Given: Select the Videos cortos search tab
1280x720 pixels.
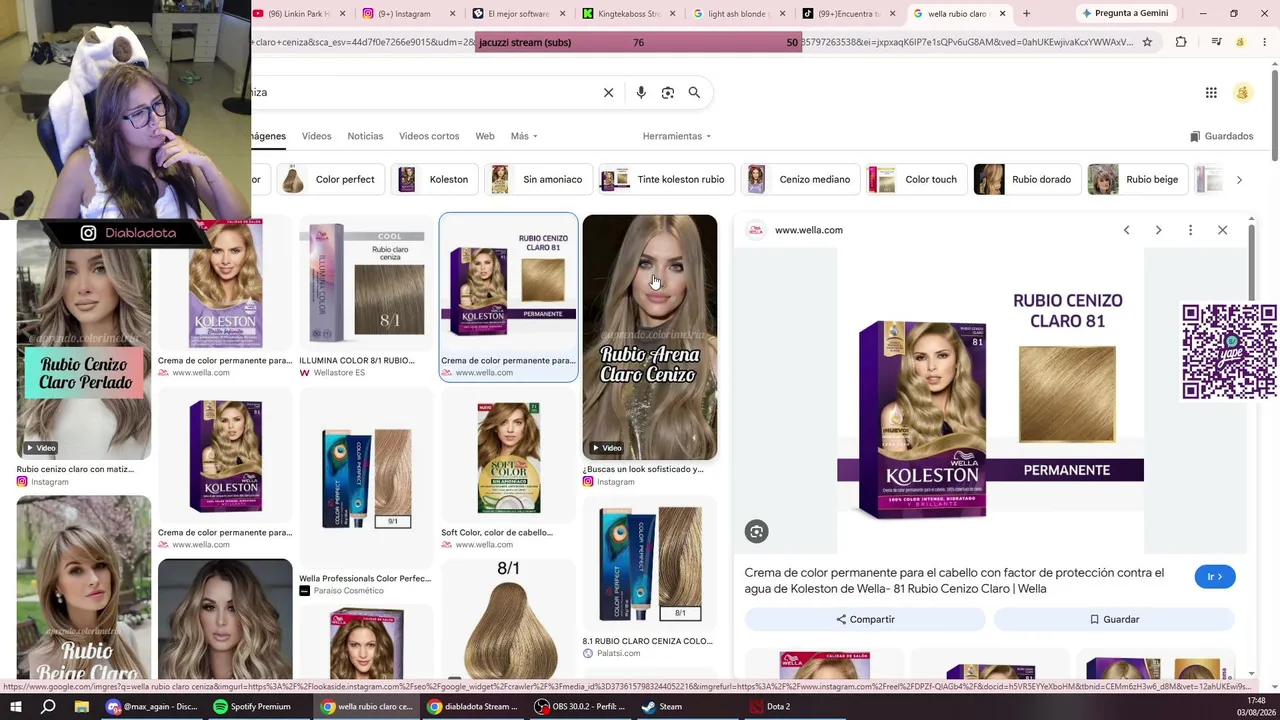Looking at the screenshot, I should [x=429, y=136].
